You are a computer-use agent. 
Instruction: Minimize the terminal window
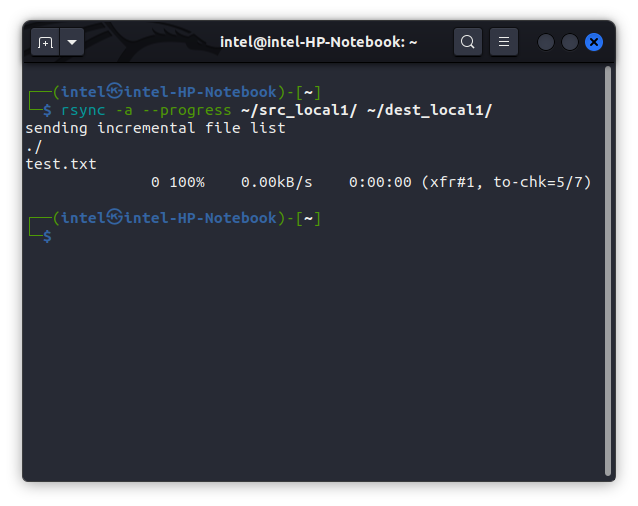tap(546, 42)
